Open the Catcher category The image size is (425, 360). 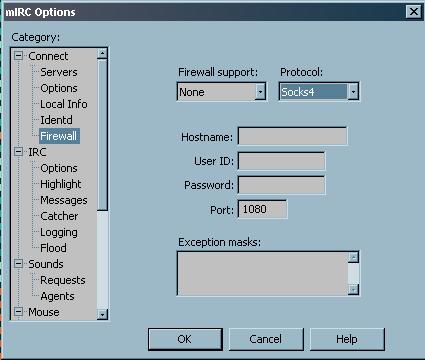click(x=59, y=216)
